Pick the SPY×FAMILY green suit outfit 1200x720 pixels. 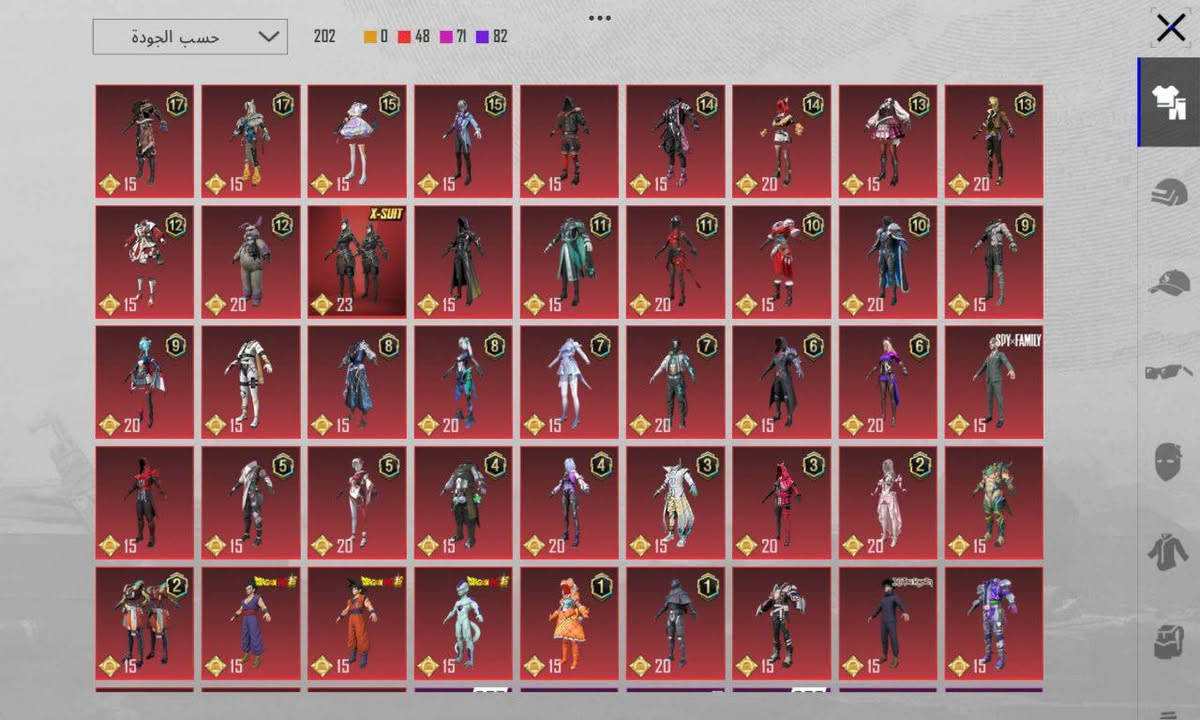click(993, 382)
